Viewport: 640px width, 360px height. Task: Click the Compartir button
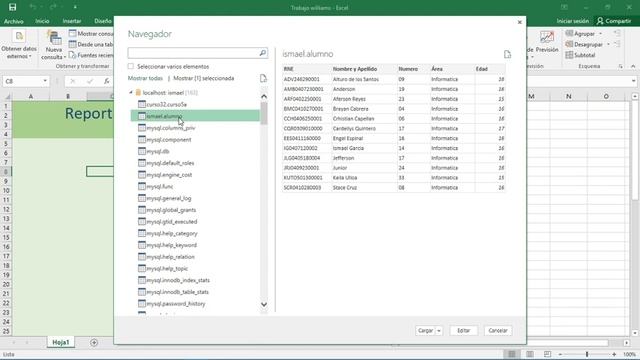[614, 21]
